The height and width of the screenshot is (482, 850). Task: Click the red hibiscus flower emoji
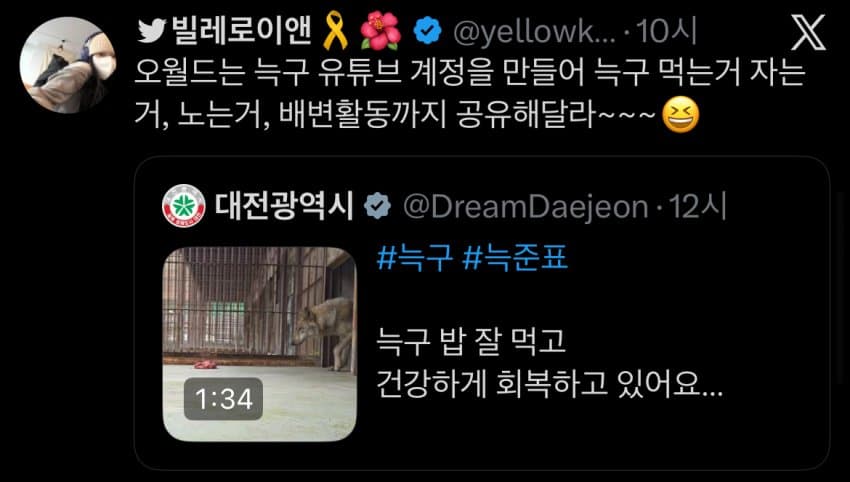[381, 31]
